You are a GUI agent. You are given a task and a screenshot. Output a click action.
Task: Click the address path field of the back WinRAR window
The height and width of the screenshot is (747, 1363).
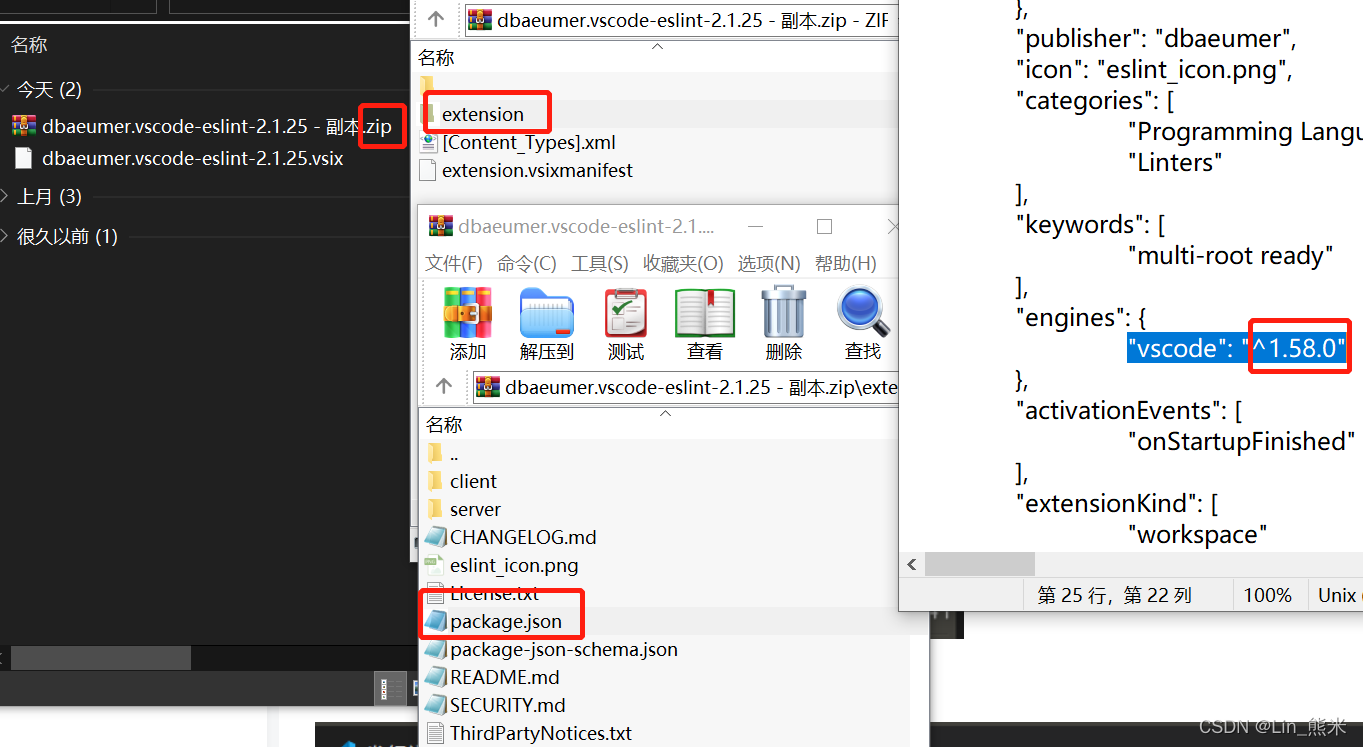[680, 19]
